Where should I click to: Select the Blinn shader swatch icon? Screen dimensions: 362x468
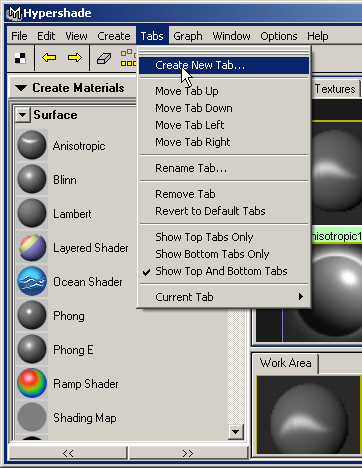tap(32, 179)
